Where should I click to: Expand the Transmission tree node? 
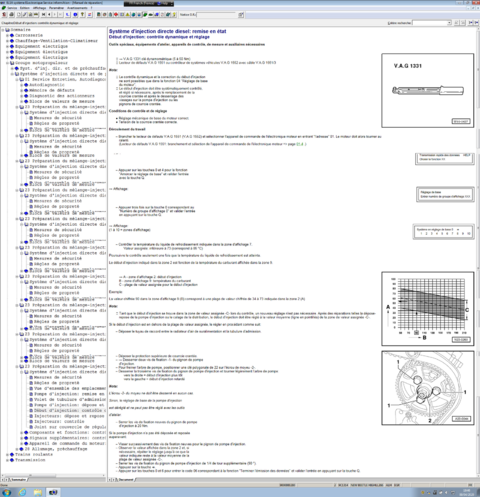[7, 460]
